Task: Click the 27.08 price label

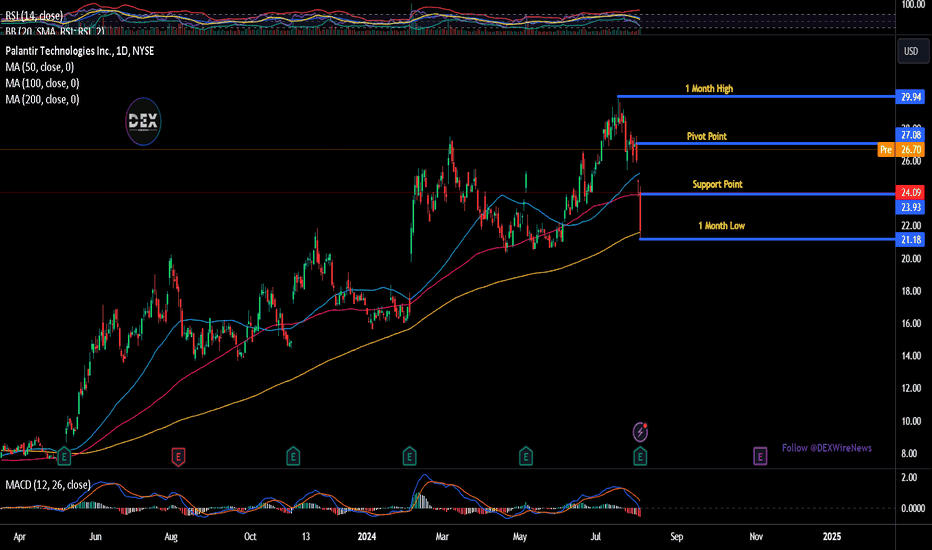Action: pos(911,135)
